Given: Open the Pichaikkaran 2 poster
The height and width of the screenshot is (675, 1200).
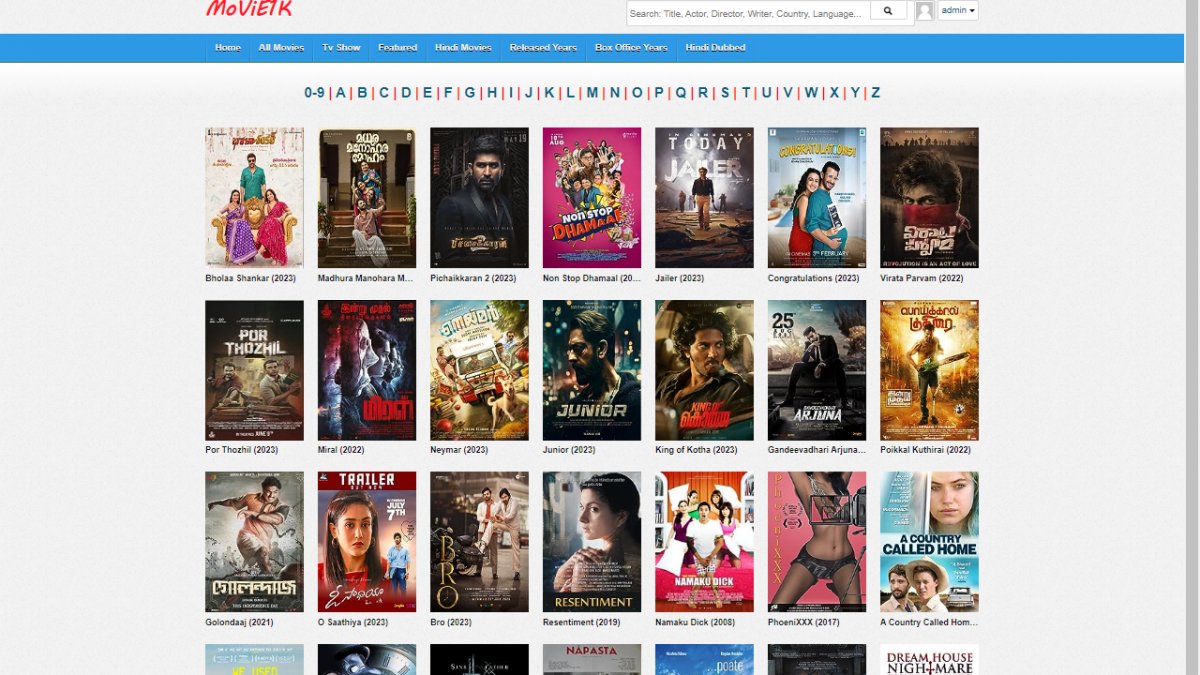Looking at the screenshot, I should pos(479,197).
